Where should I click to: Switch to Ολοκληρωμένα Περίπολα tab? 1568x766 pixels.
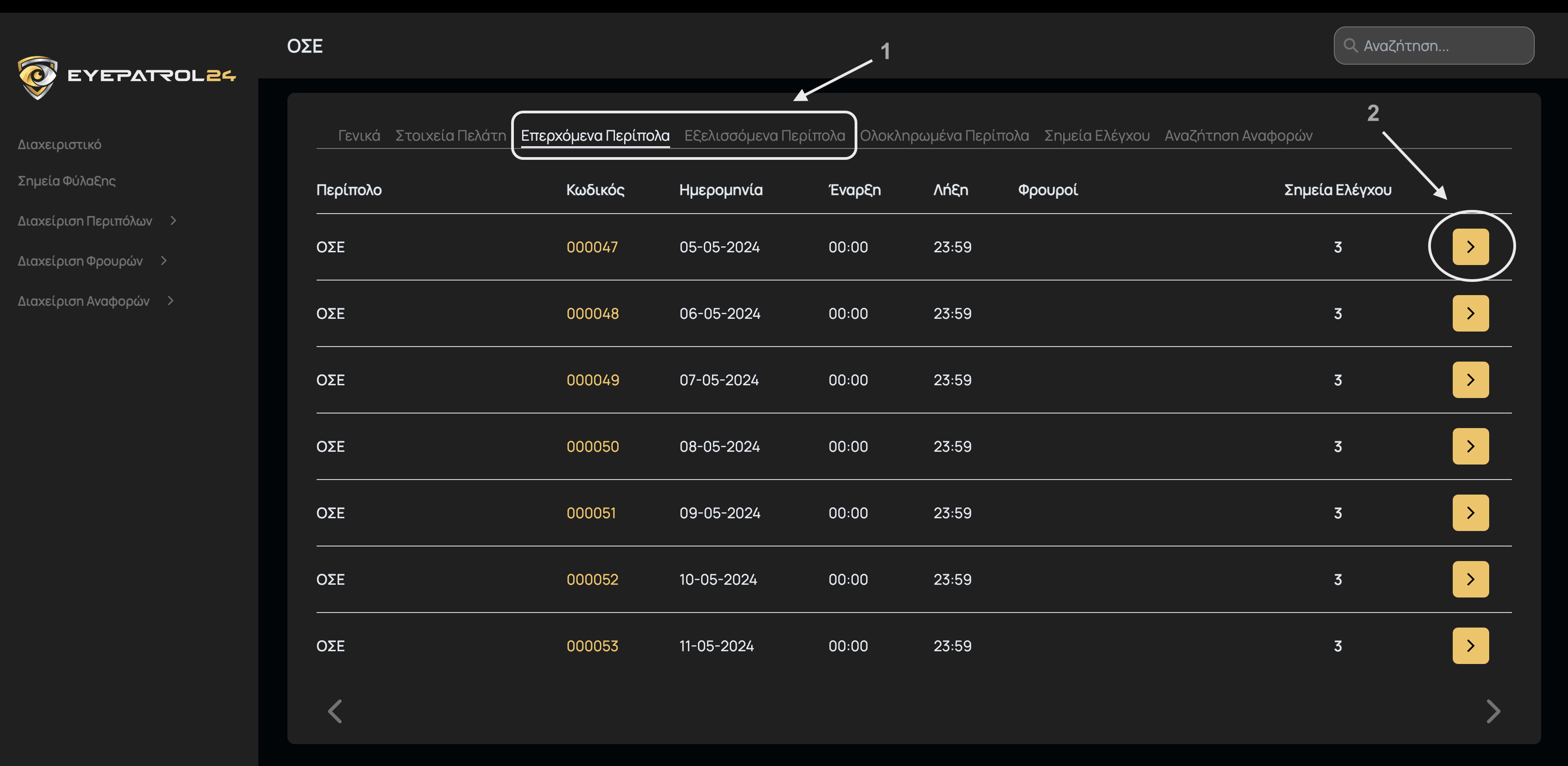coord(944,136)
